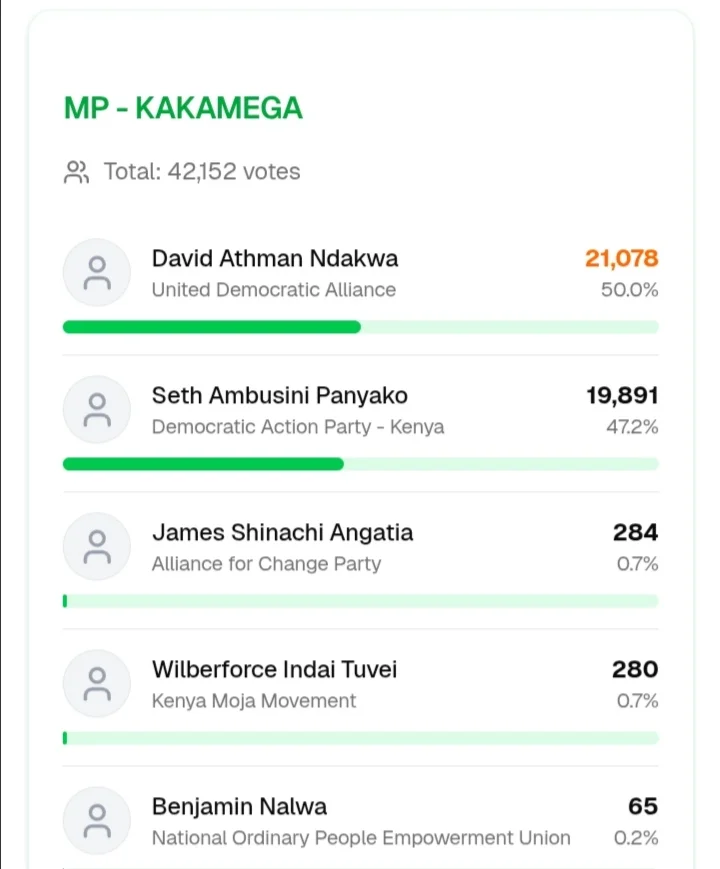Screen dimensions: 720x869
Task: Click United Democratic Alliance party label
Action: tap(274, 290)
